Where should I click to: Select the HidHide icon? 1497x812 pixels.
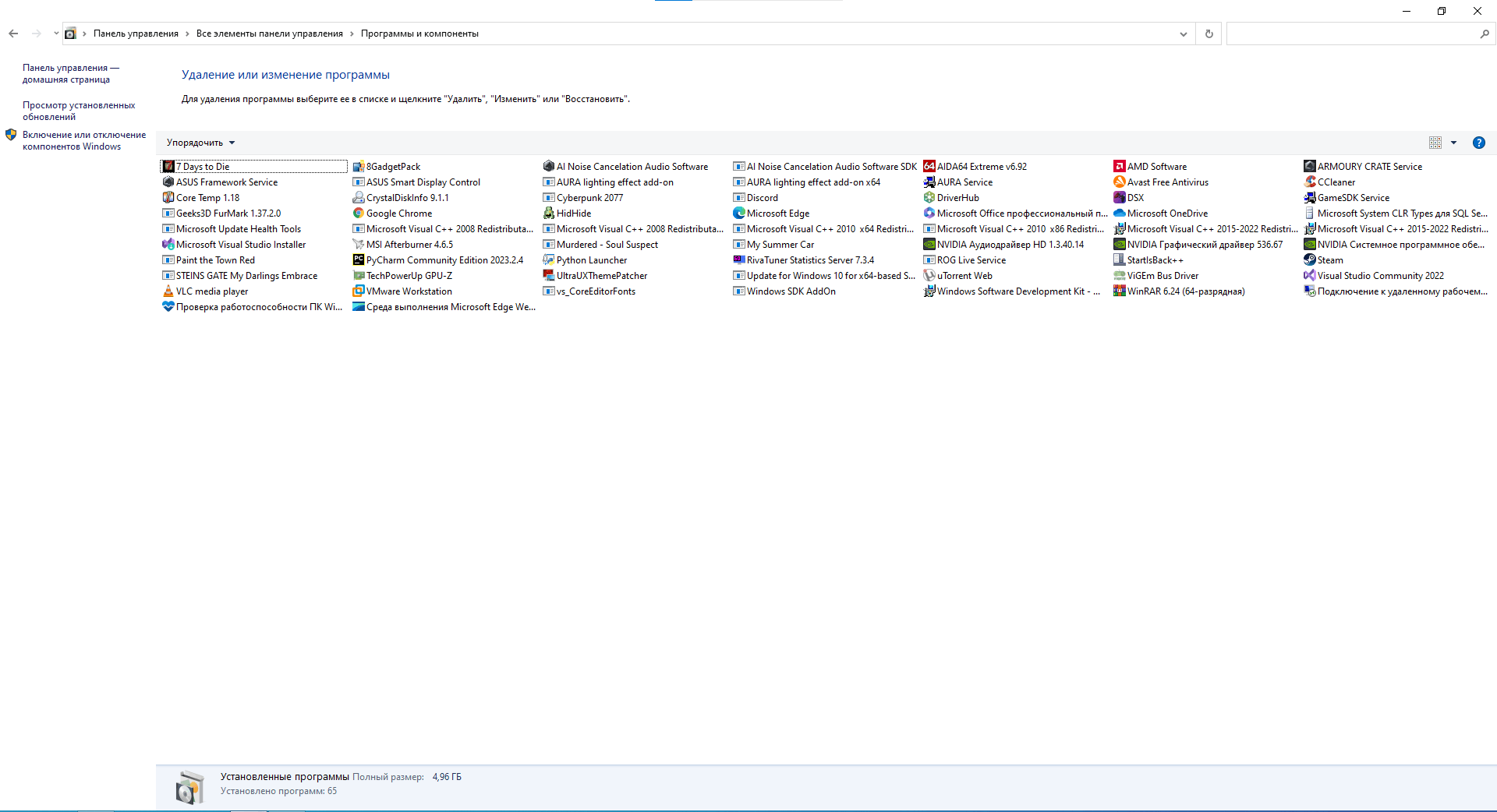[x=549, y=213]
